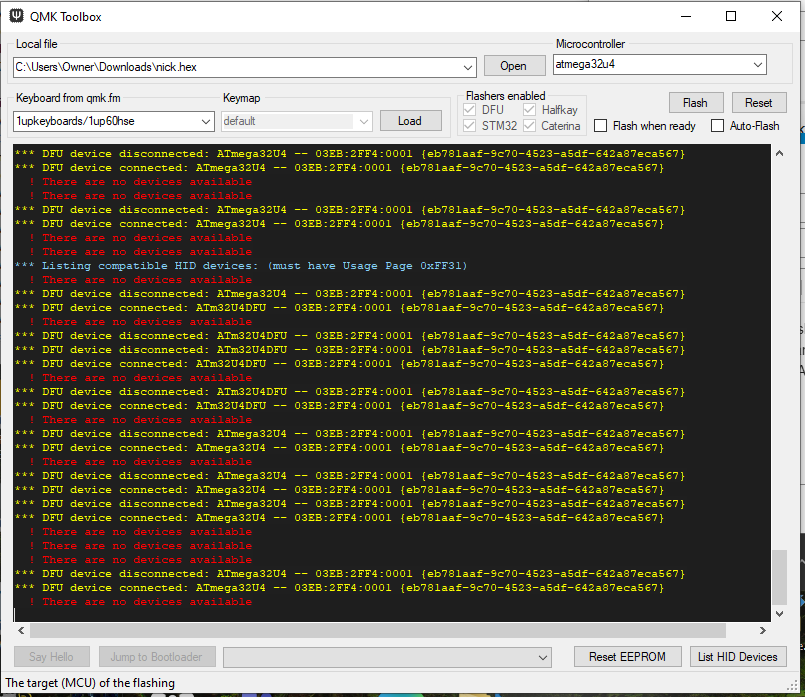Expand the Local file path dropdown

click(x=468, y=67)
